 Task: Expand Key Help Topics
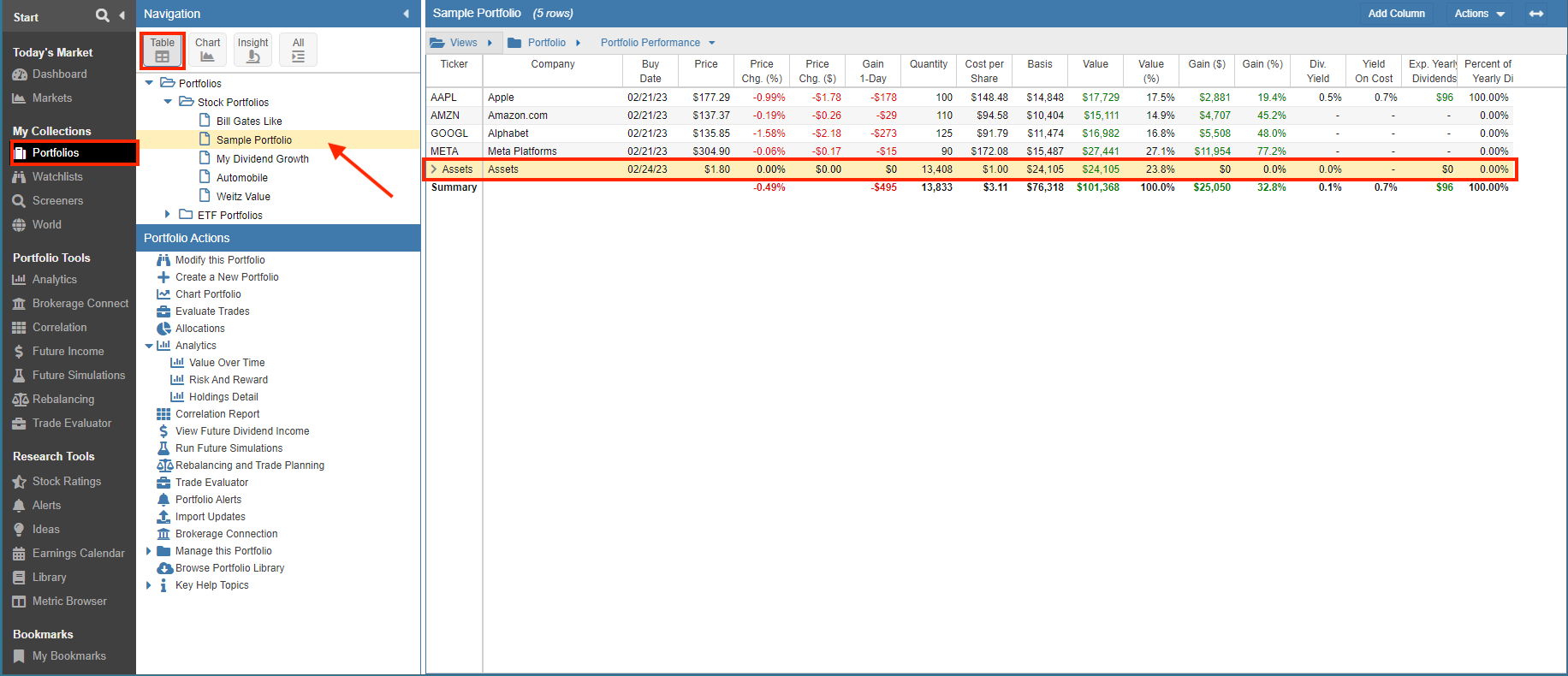(x=149, y=585)
